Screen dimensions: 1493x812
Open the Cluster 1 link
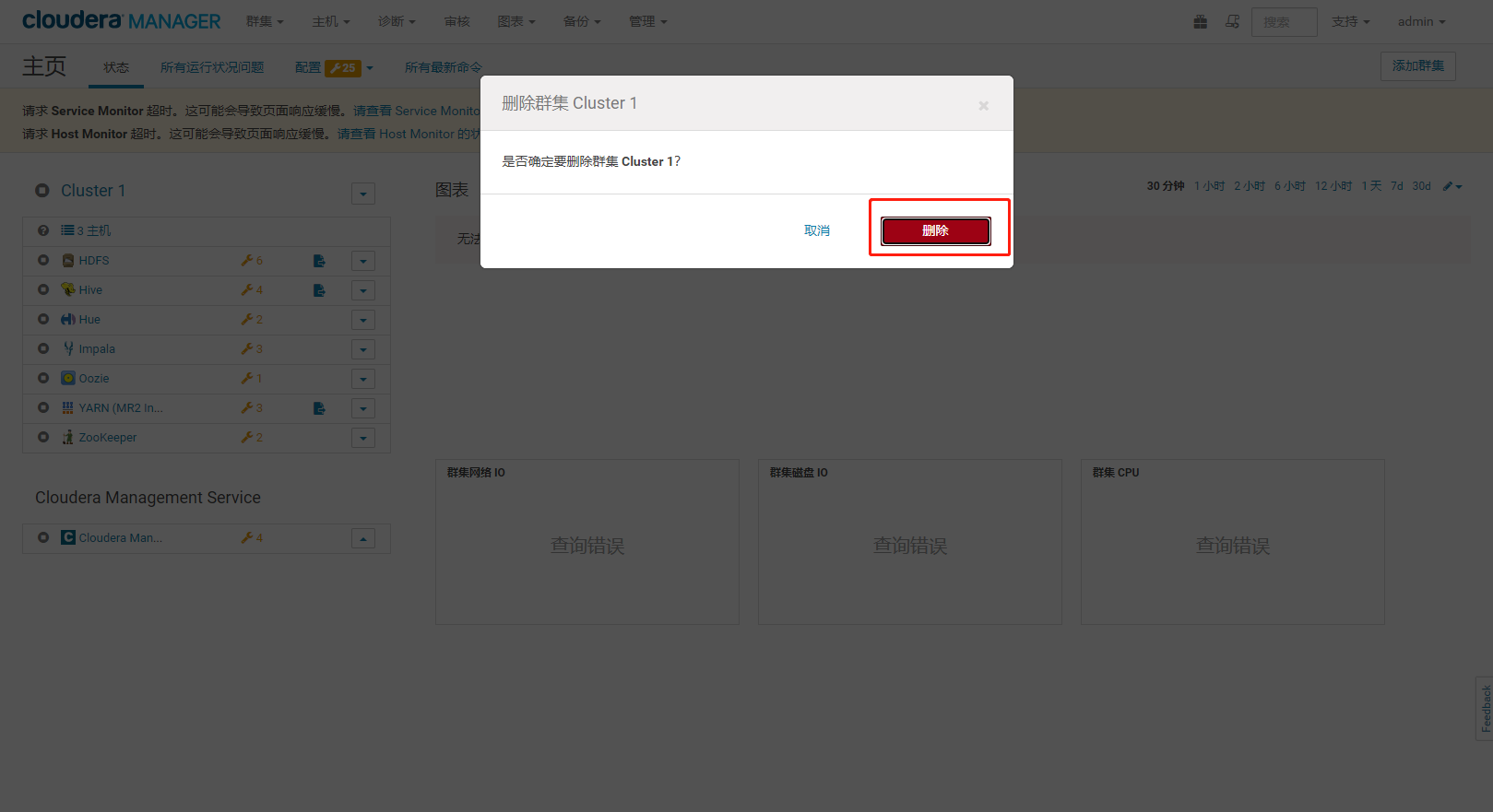(x=93, y=191)
